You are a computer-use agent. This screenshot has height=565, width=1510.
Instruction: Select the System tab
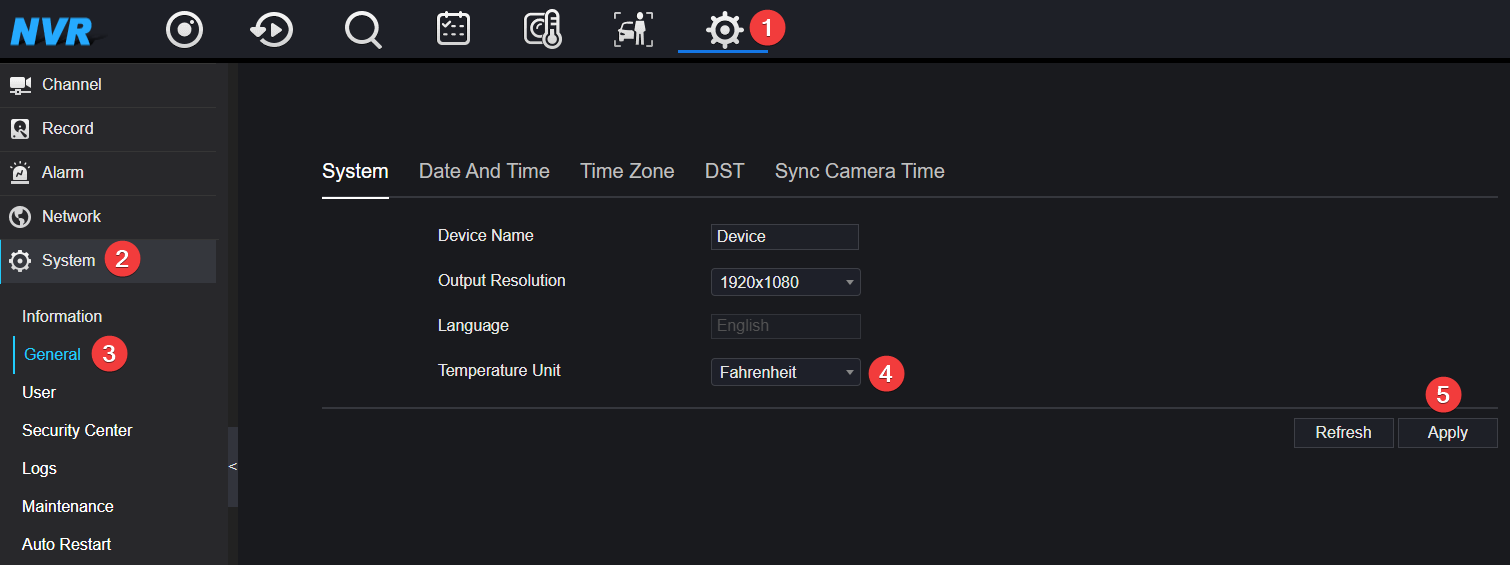click(x=355, y=171)
